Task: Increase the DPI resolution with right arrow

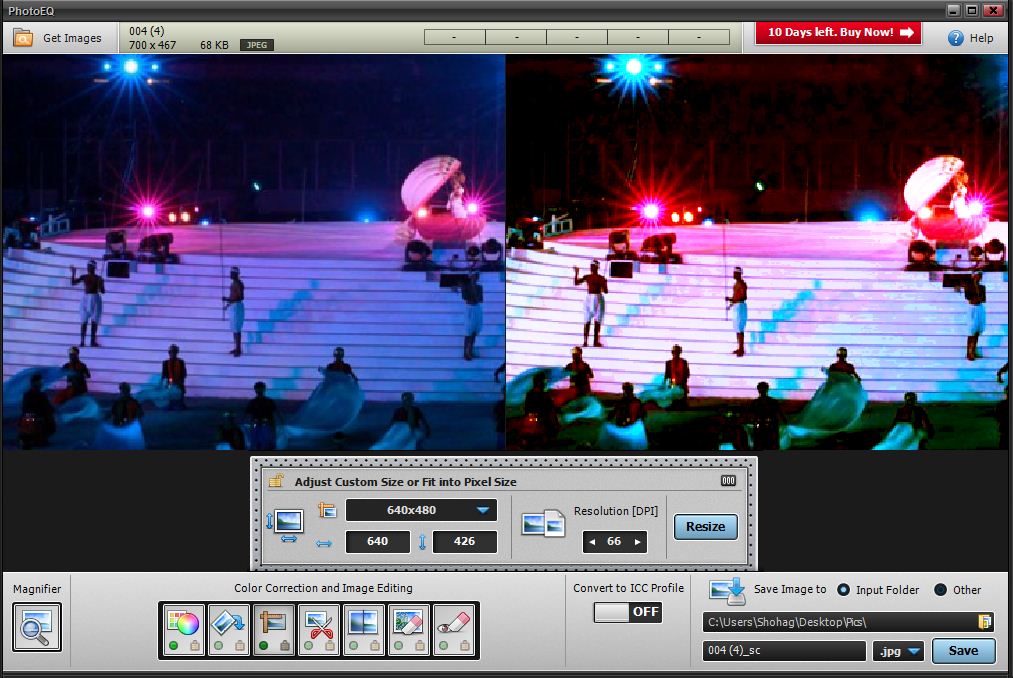Action: 636,542
